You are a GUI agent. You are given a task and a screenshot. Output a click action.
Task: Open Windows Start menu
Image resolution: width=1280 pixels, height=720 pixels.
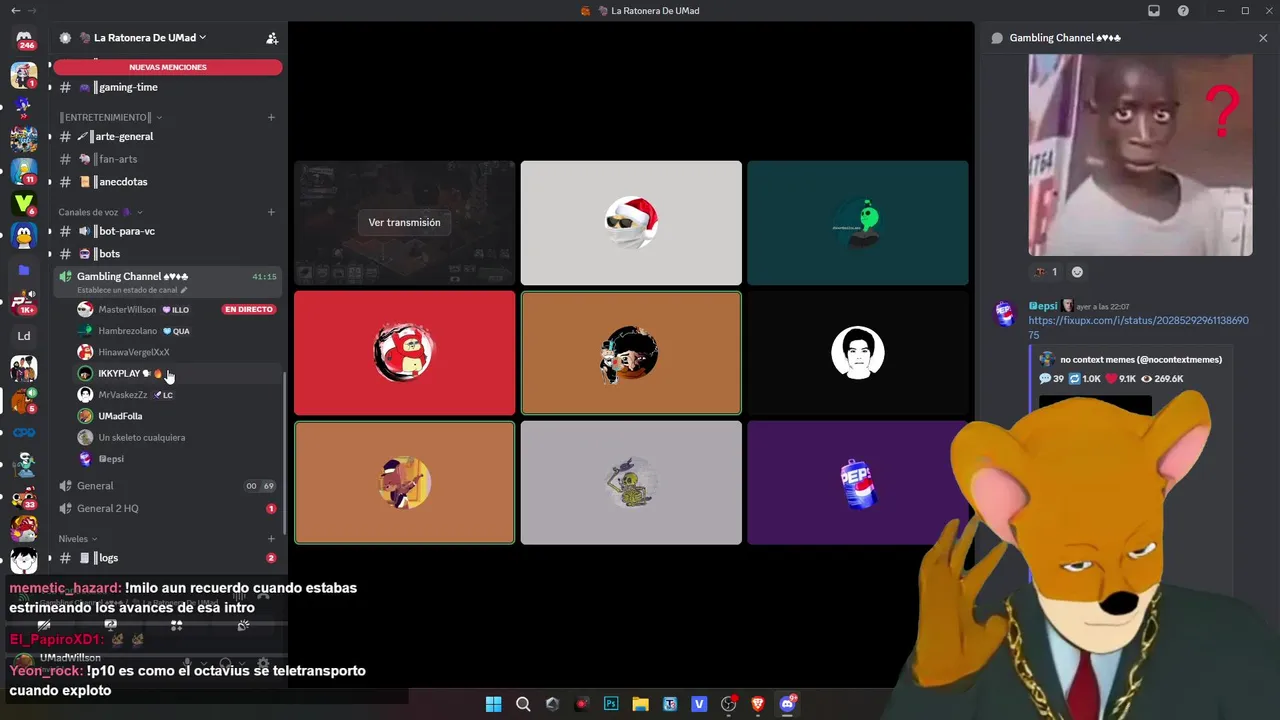click(x=493, y=704)
